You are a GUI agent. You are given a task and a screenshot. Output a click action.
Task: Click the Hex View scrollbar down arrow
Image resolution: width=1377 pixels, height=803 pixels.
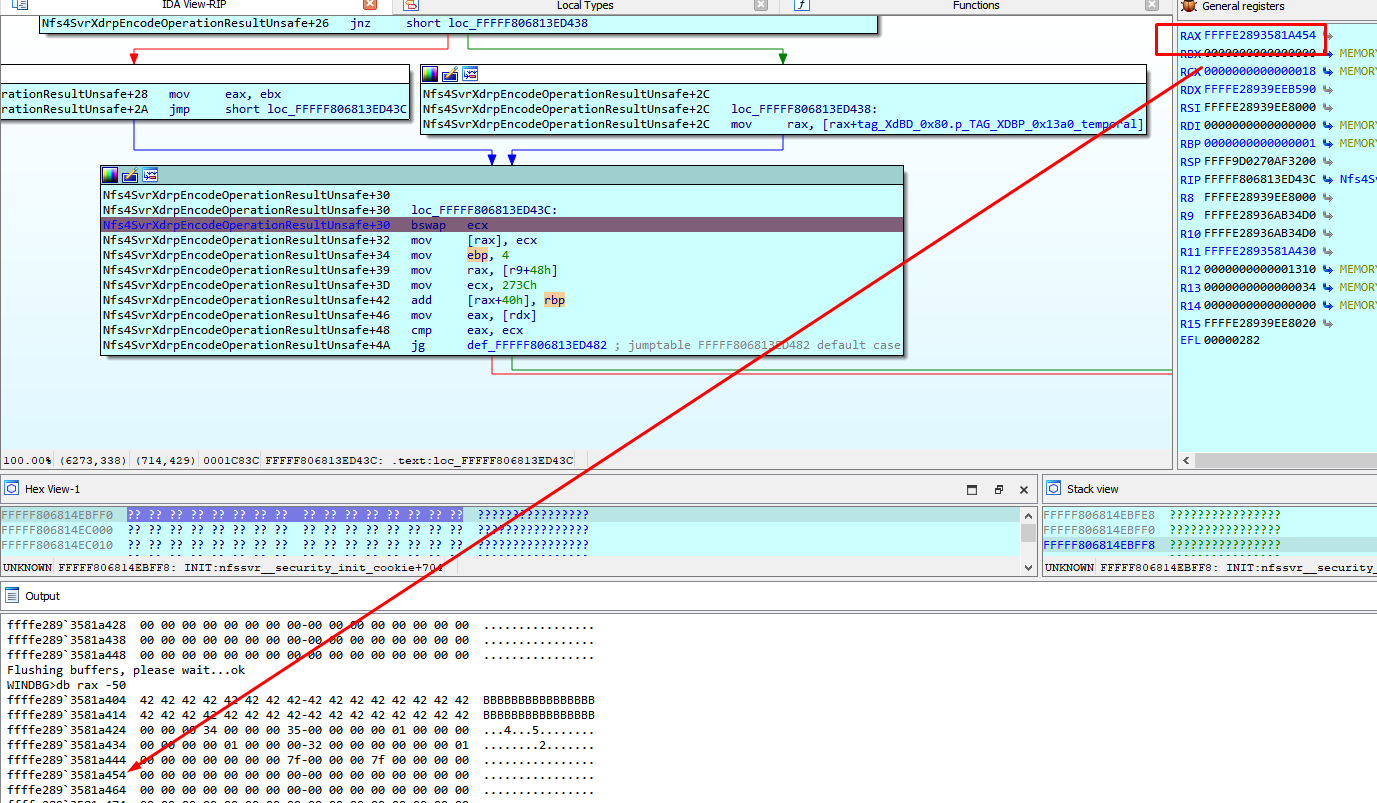click(1029, 568)
